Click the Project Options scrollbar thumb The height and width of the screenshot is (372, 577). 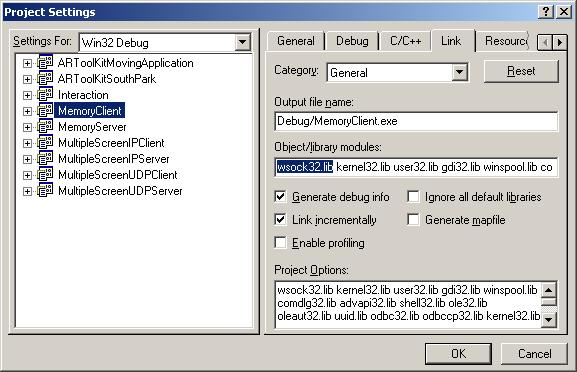pos(549,302)
